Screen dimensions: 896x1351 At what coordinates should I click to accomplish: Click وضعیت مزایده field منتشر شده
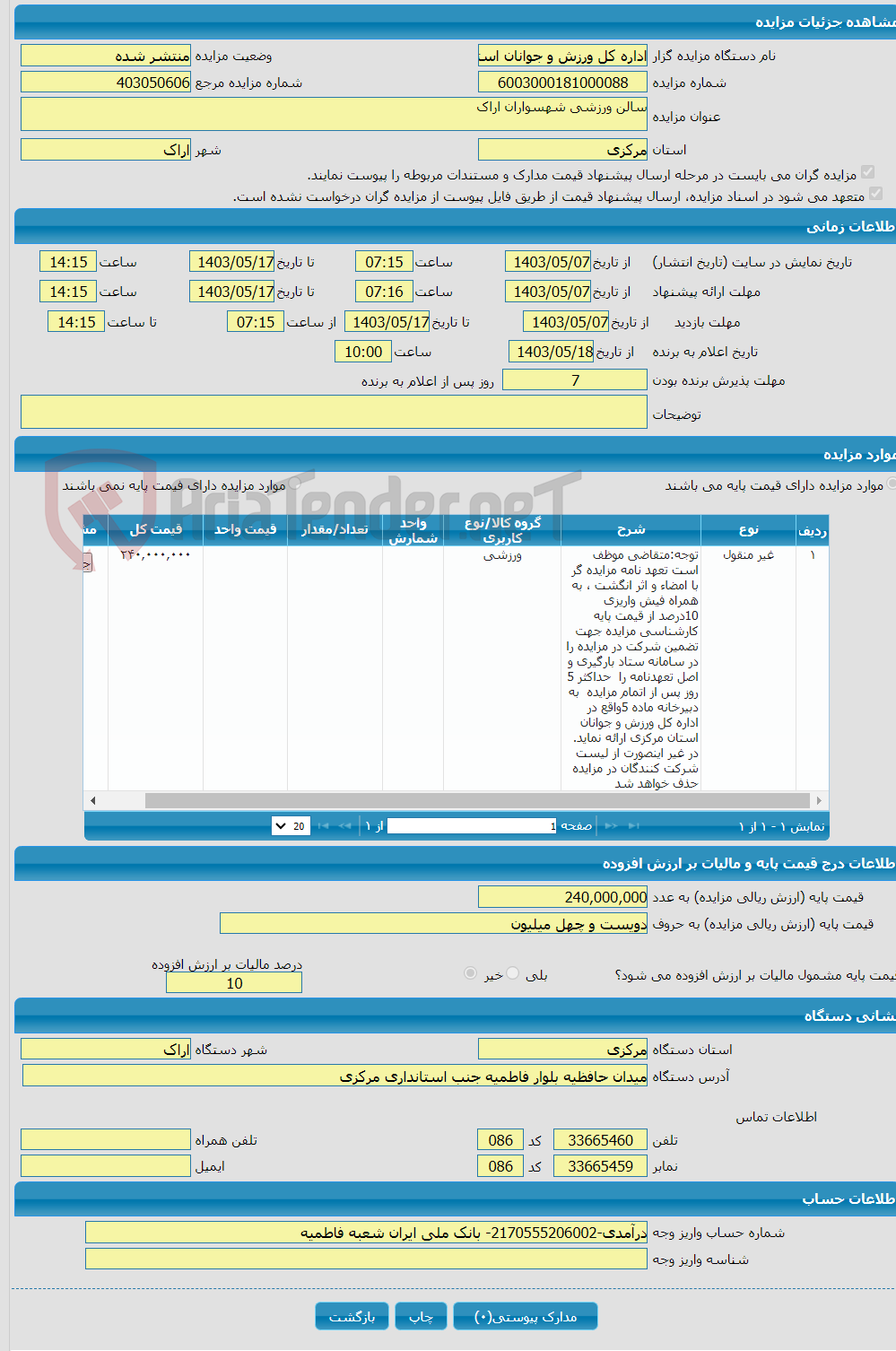(x=106, y=56)
